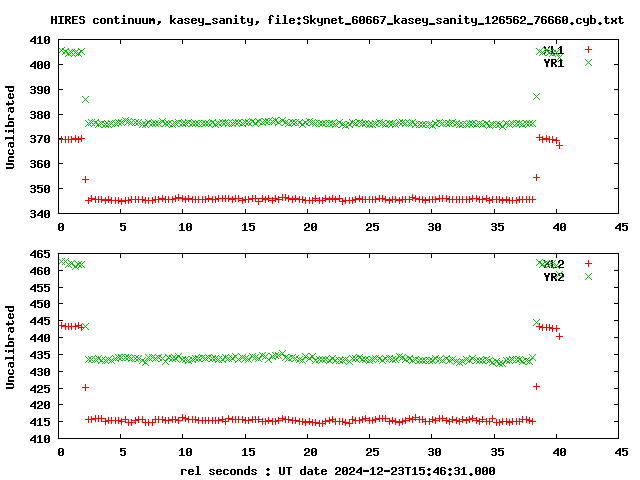This screenshot has height=480, width=640.
Task: Click the 350 tick label on top plot
Action: 40,189
